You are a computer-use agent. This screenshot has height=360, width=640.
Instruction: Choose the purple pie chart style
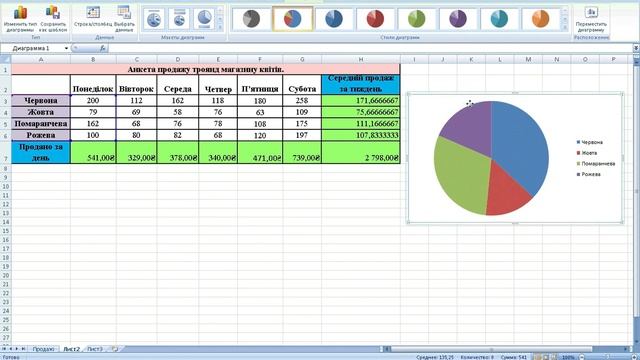click(458, 19)
